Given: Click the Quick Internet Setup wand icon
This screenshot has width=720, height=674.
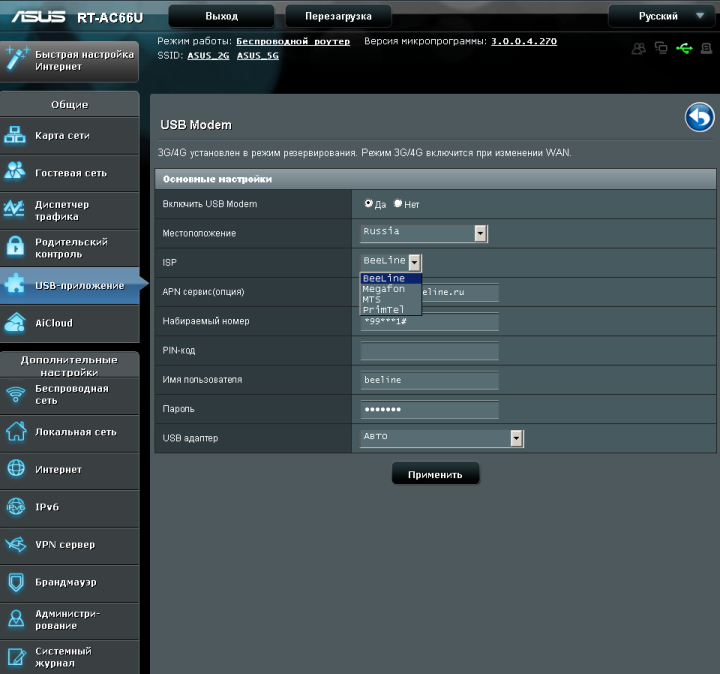Looking at the screenshot, I should tap(17, 59).
